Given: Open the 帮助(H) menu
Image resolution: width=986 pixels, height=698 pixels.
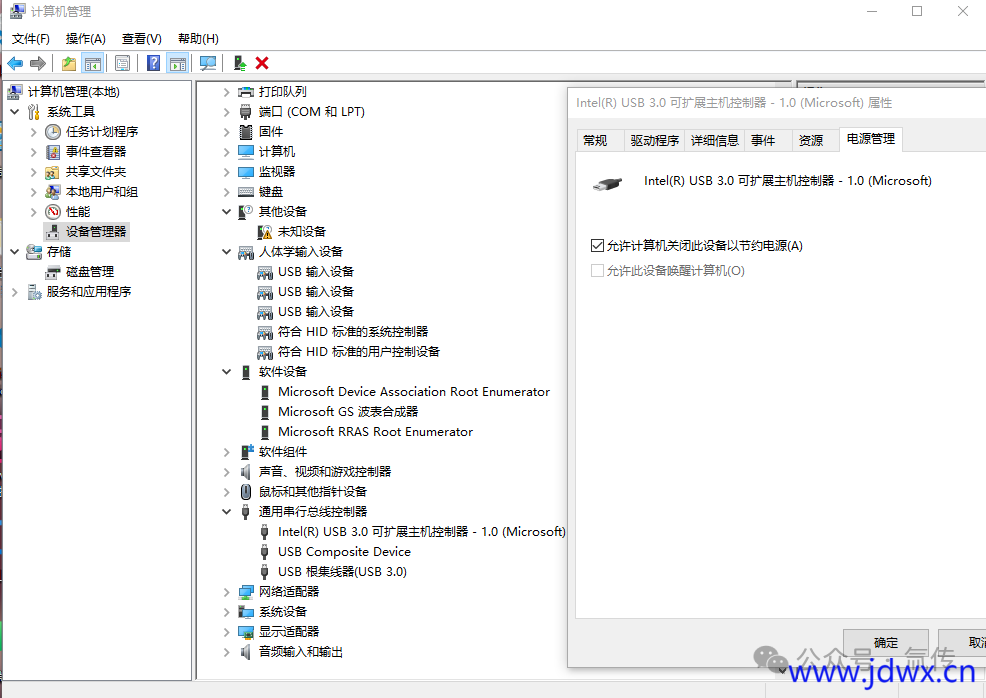Looking at the screenshot, I should coord(198,39).
